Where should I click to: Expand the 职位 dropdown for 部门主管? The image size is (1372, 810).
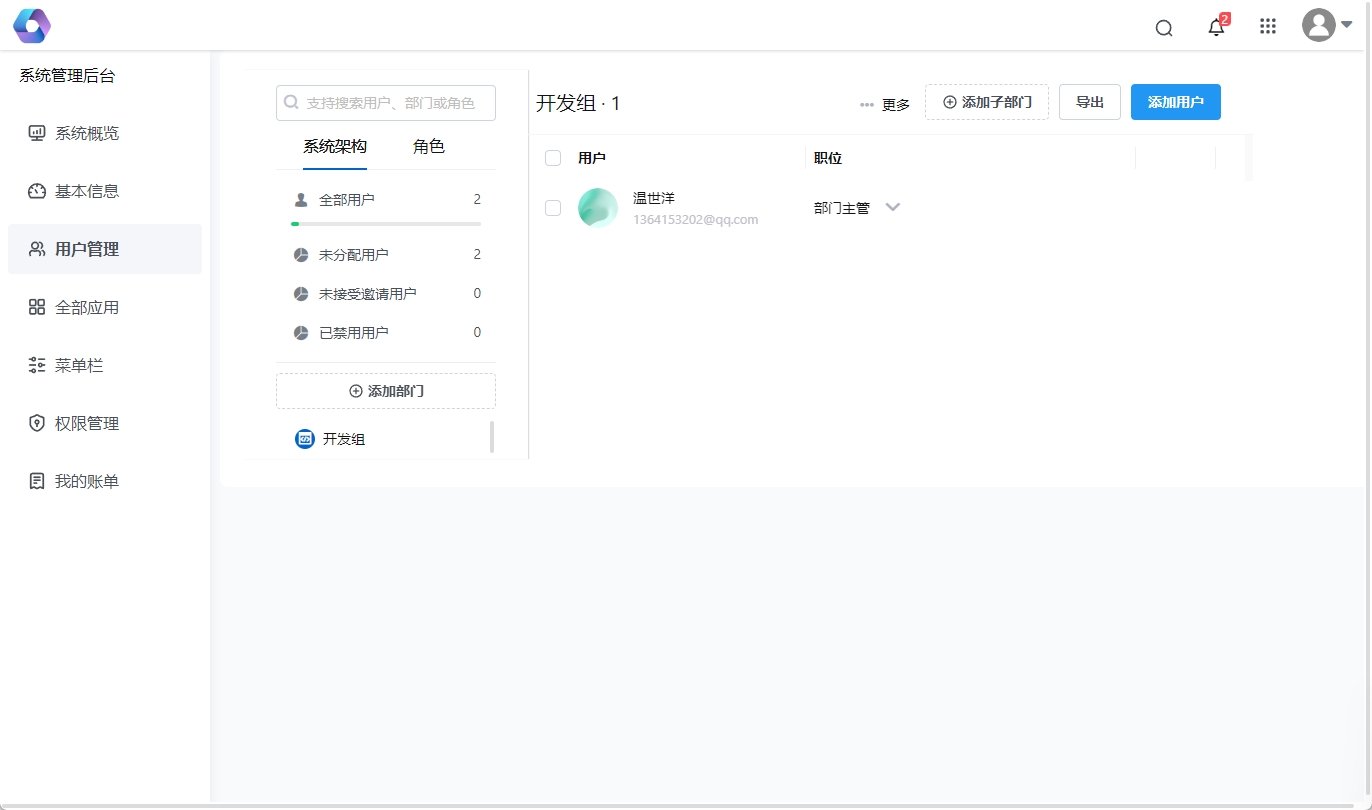click(x=892, y=207)
